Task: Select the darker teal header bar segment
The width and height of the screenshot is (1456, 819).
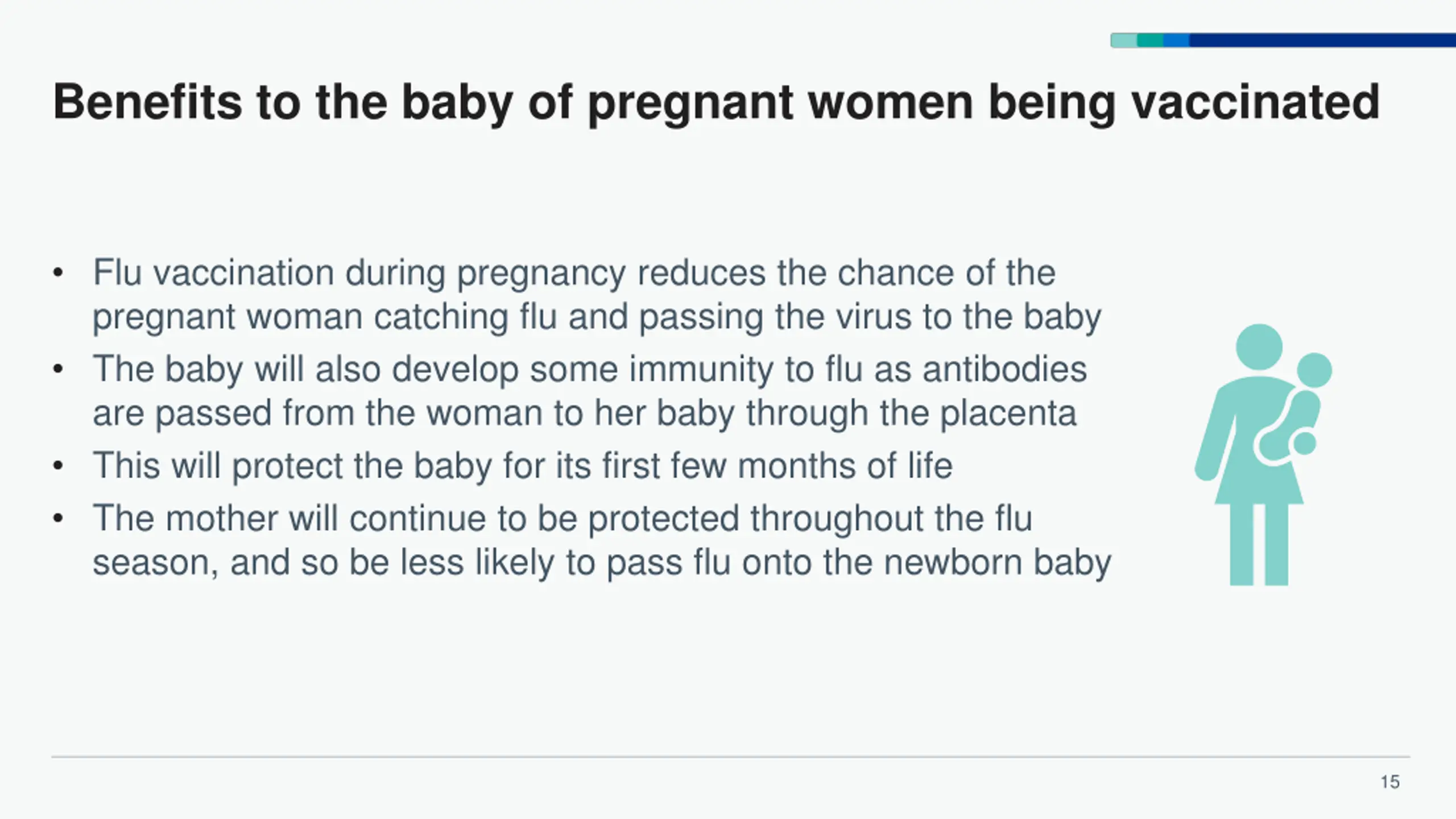Action: 1150,40
